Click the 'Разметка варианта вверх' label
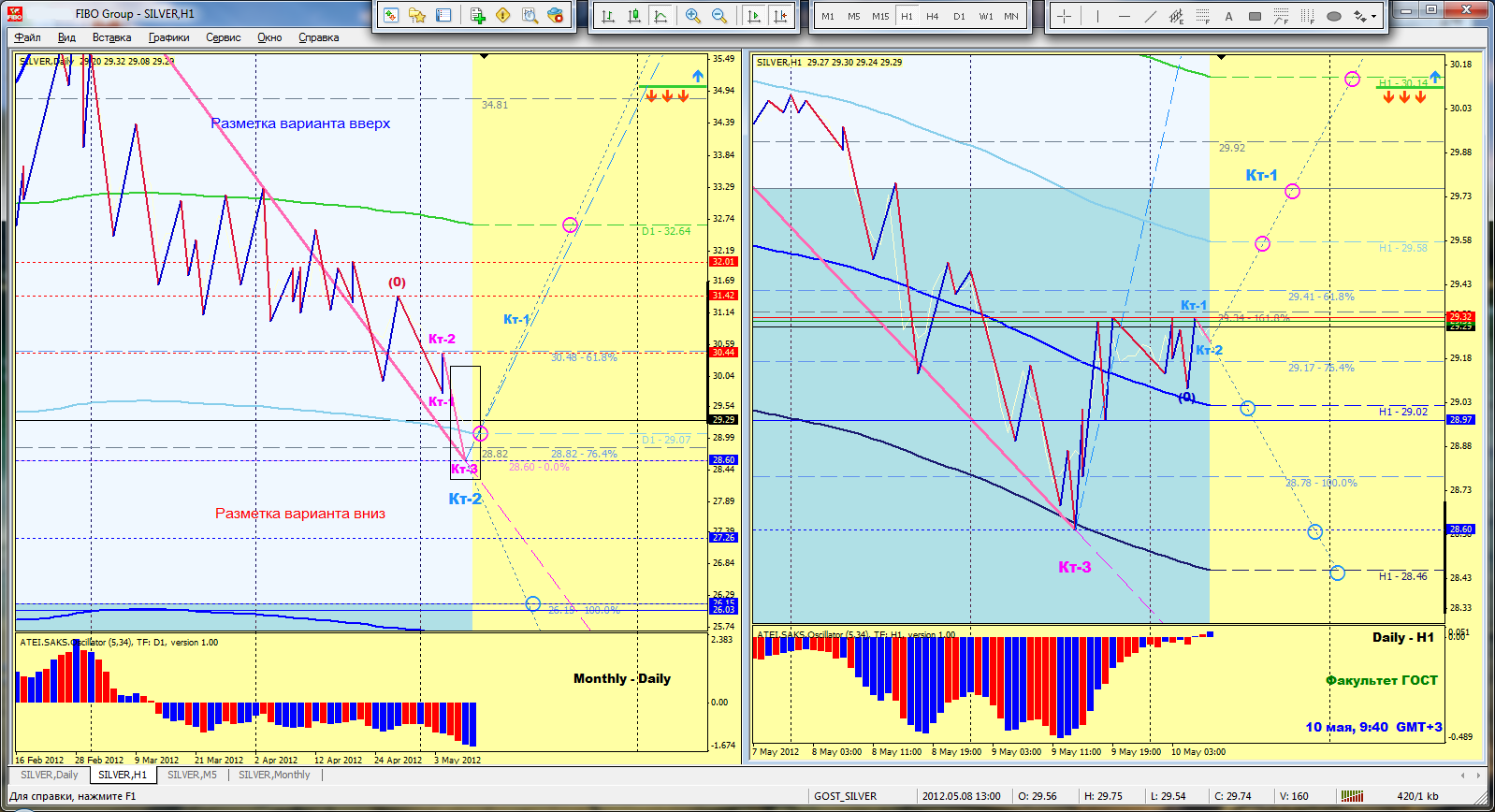Screen dimensions: 1495x812 (300, 123)
